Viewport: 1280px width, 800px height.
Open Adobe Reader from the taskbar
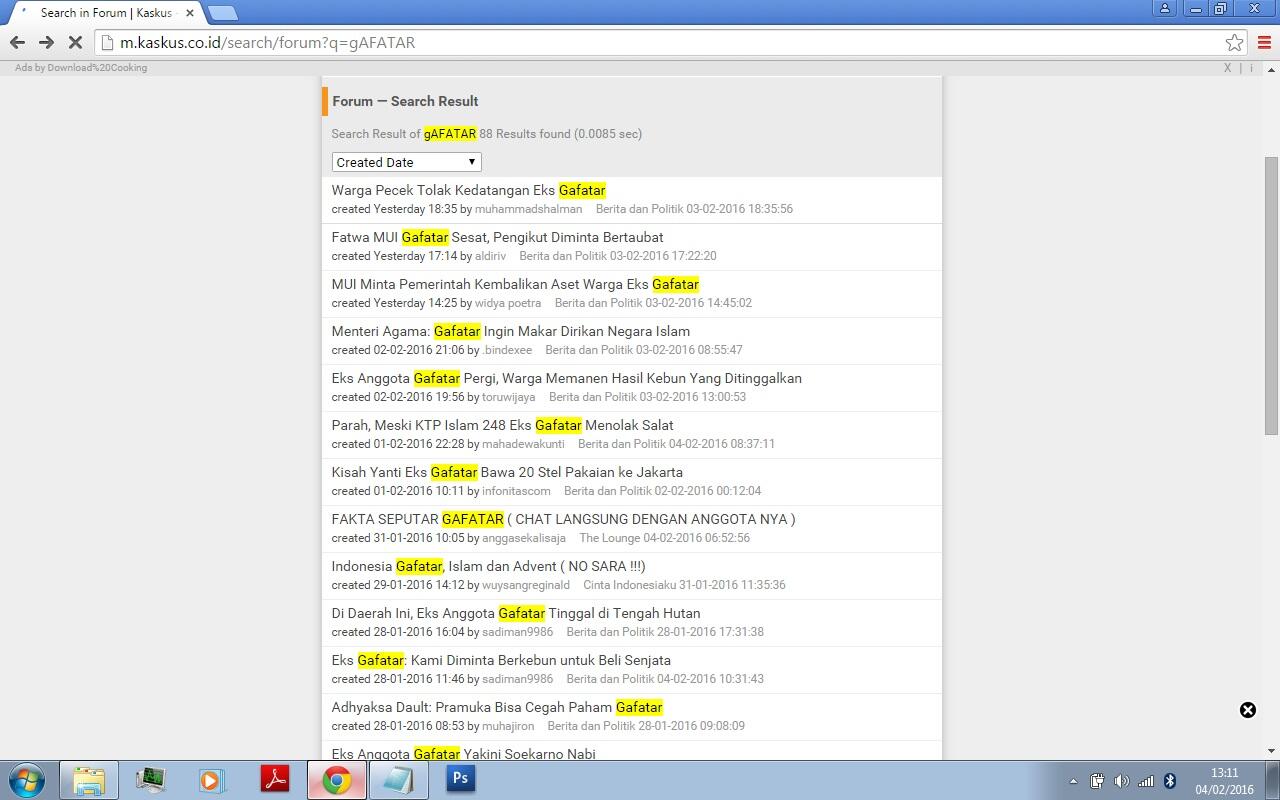[275, 780]
